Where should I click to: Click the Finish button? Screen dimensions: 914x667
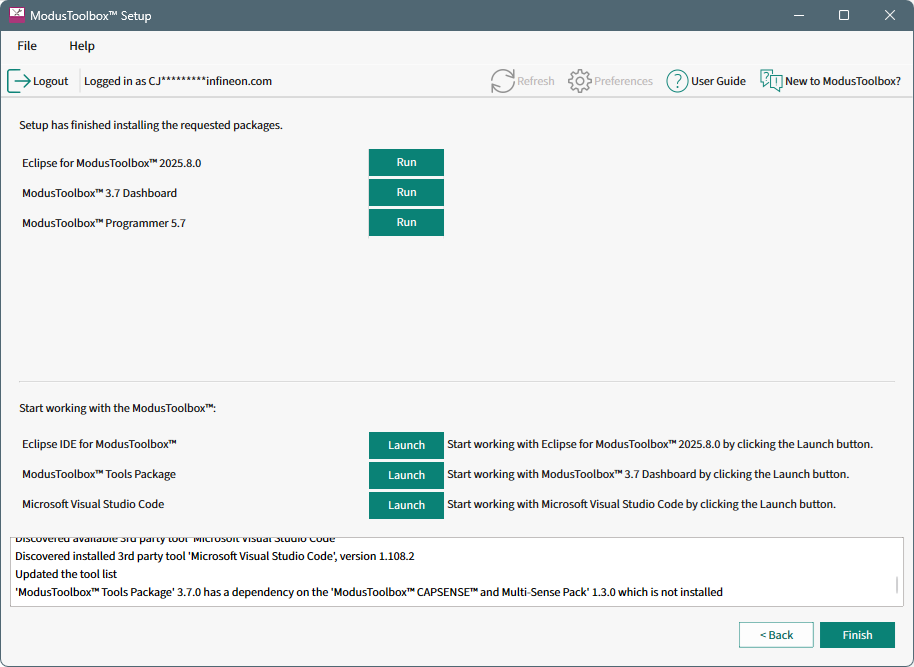[857, 635]
